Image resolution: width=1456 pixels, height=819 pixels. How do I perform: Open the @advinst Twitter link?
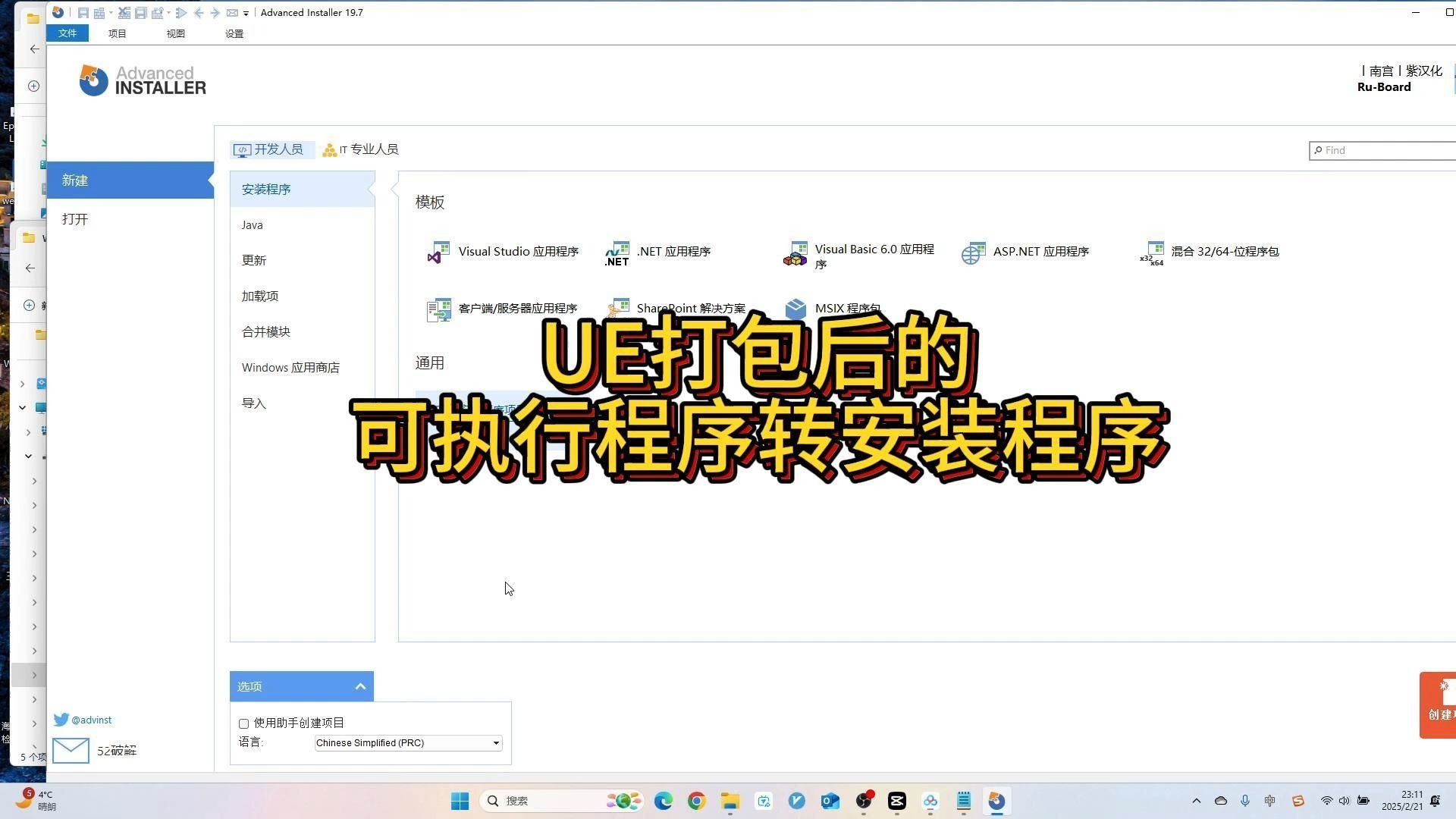83,720
